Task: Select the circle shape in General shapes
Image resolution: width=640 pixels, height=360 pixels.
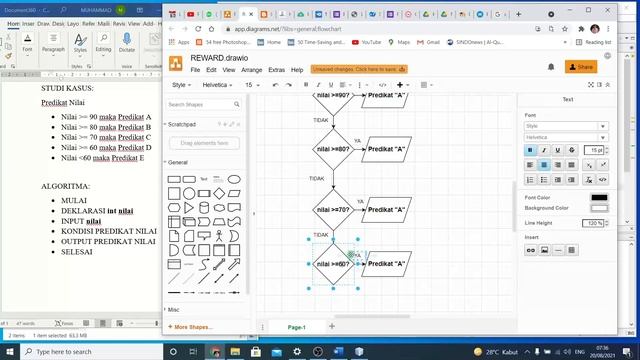Action: click(189, 193)
